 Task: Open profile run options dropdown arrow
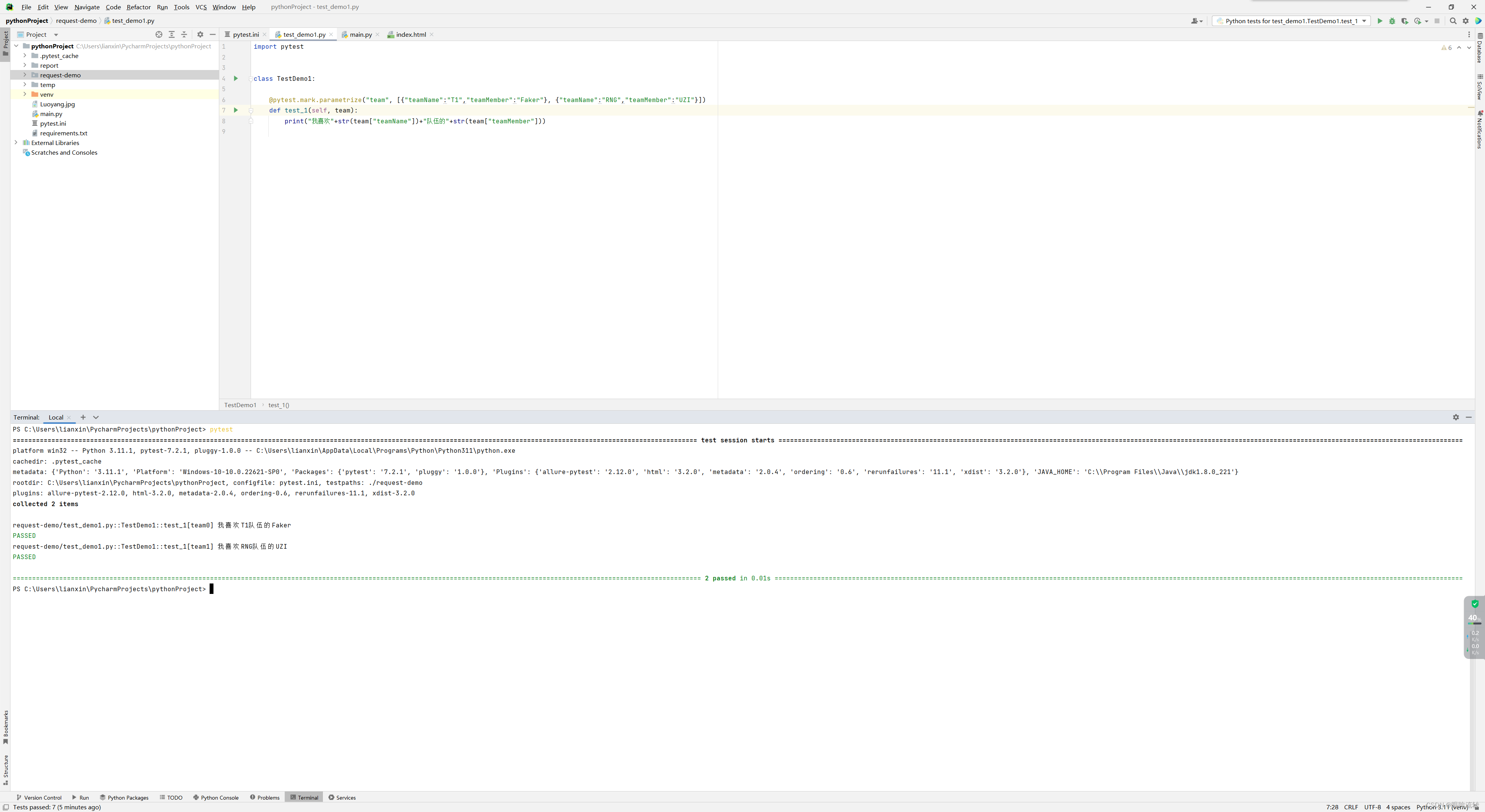(x=1426, y=21)
